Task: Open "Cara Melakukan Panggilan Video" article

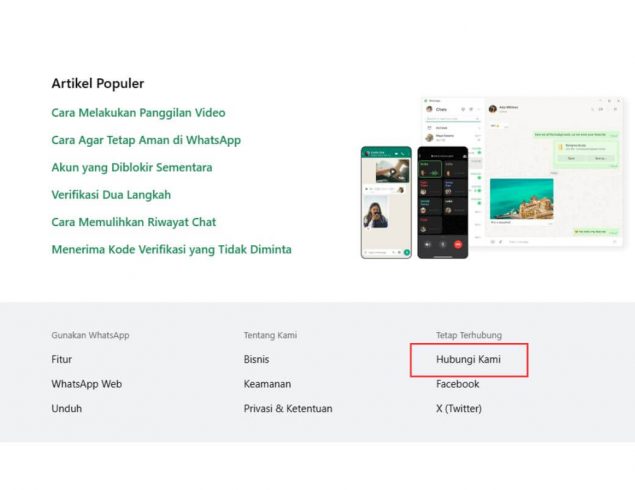Action: click(x=138, y=113)
